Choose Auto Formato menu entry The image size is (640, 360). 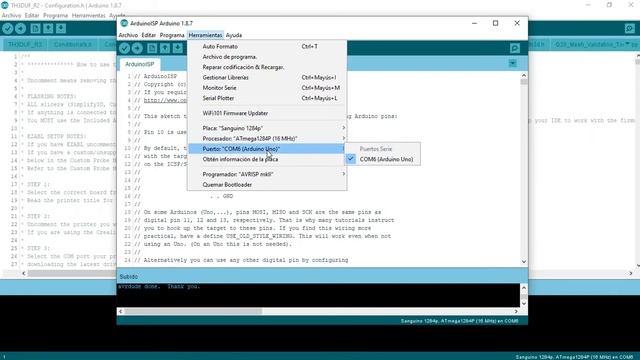pos(267,47)
